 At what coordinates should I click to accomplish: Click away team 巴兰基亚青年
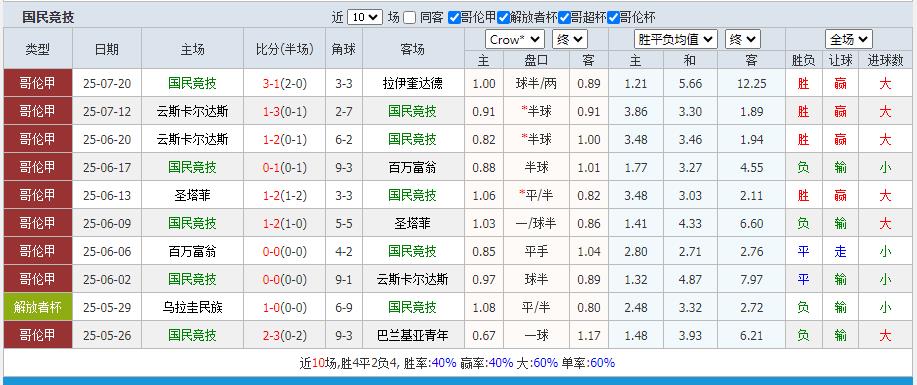[x=412, y=335]
